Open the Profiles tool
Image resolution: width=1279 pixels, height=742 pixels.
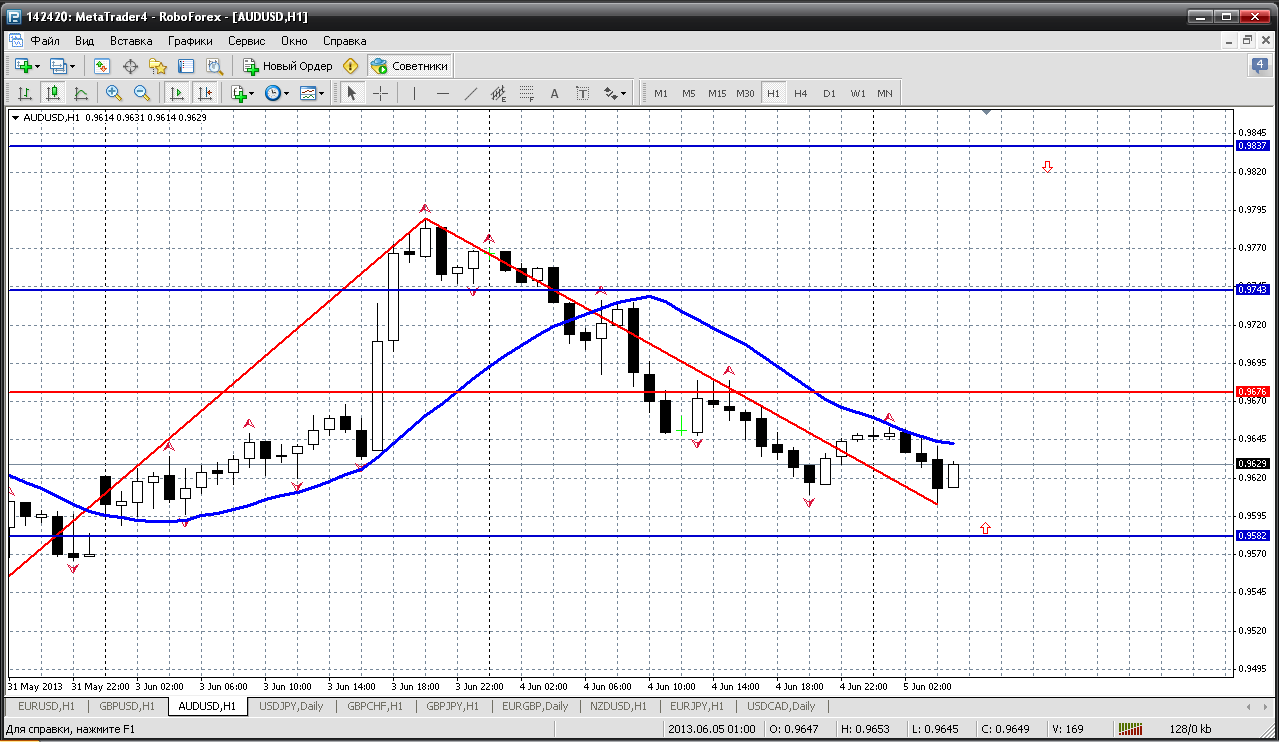coord(58,66)
